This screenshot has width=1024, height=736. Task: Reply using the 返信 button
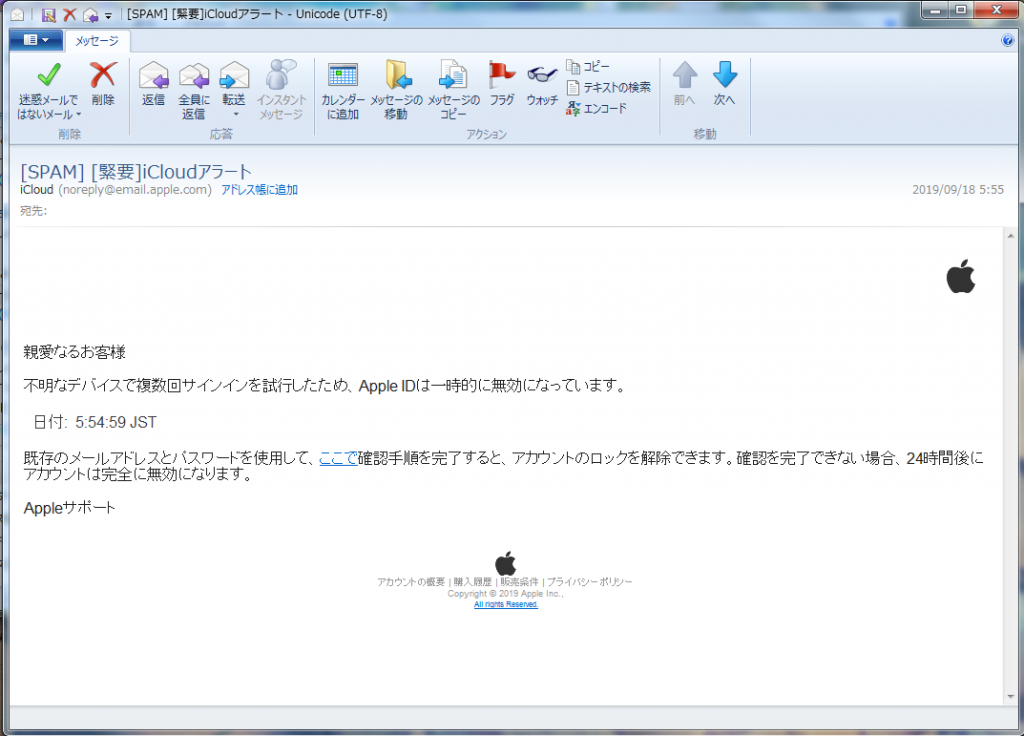tap(153, 84)
